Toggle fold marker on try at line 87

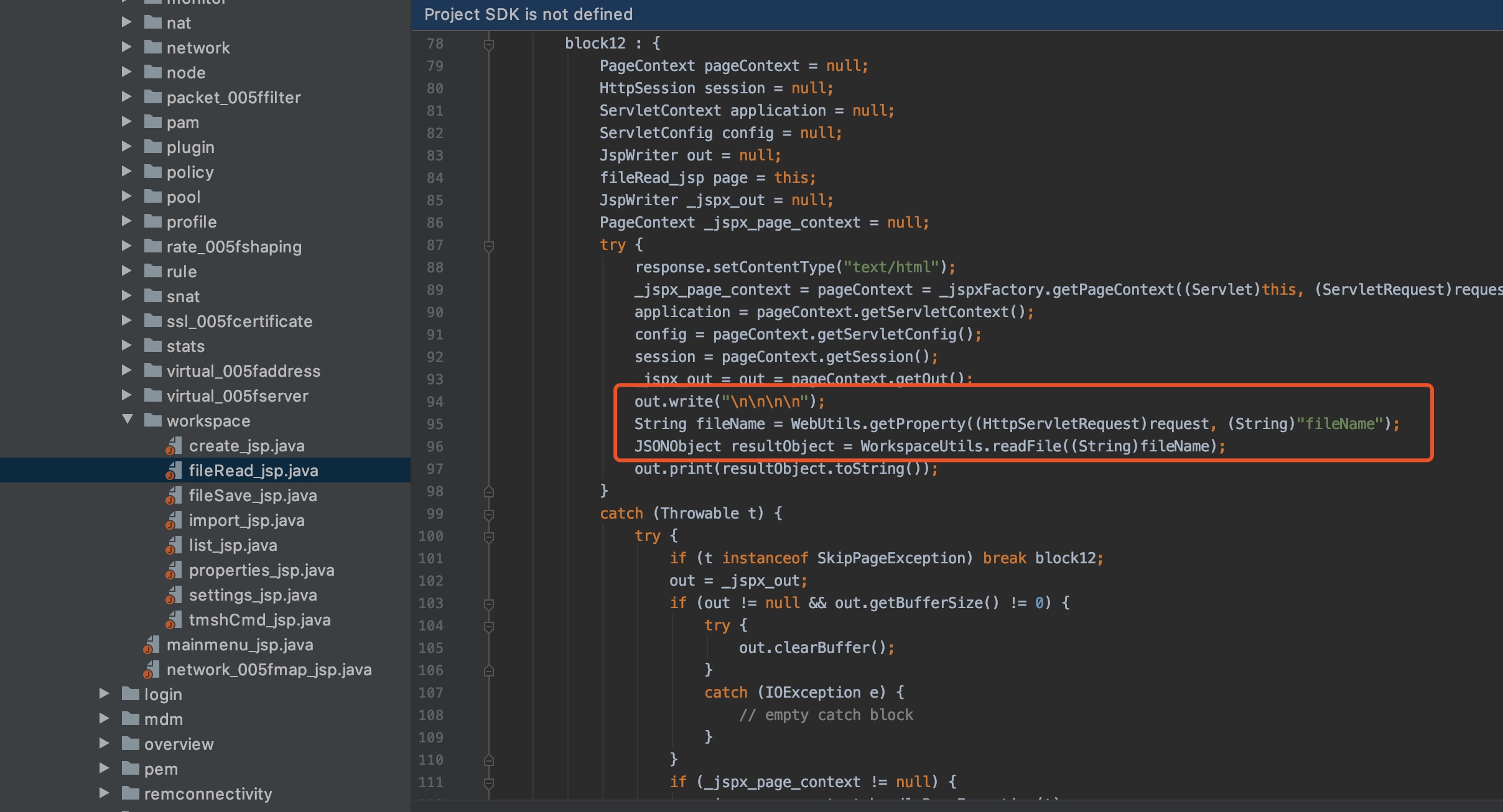(489, 246)
